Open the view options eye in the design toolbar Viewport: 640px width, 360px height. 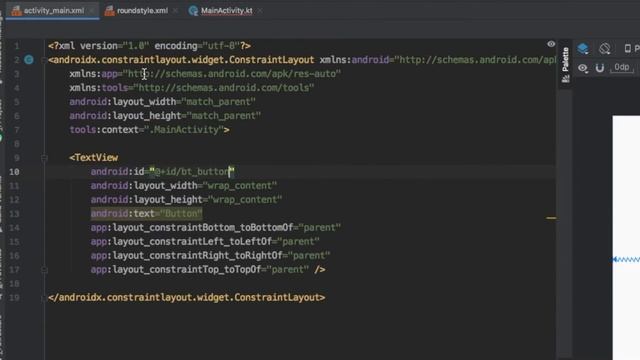click(583, 68)
